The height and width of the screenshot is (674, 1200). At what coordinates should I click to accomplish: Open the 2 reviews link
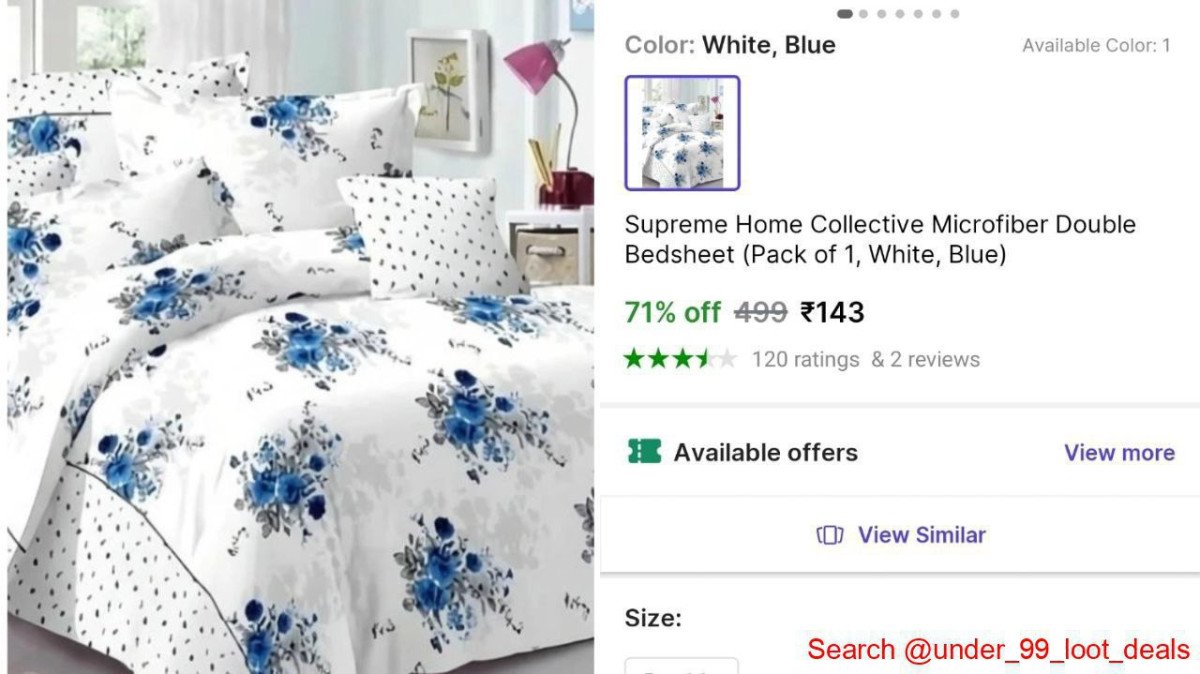click(925, 359)
